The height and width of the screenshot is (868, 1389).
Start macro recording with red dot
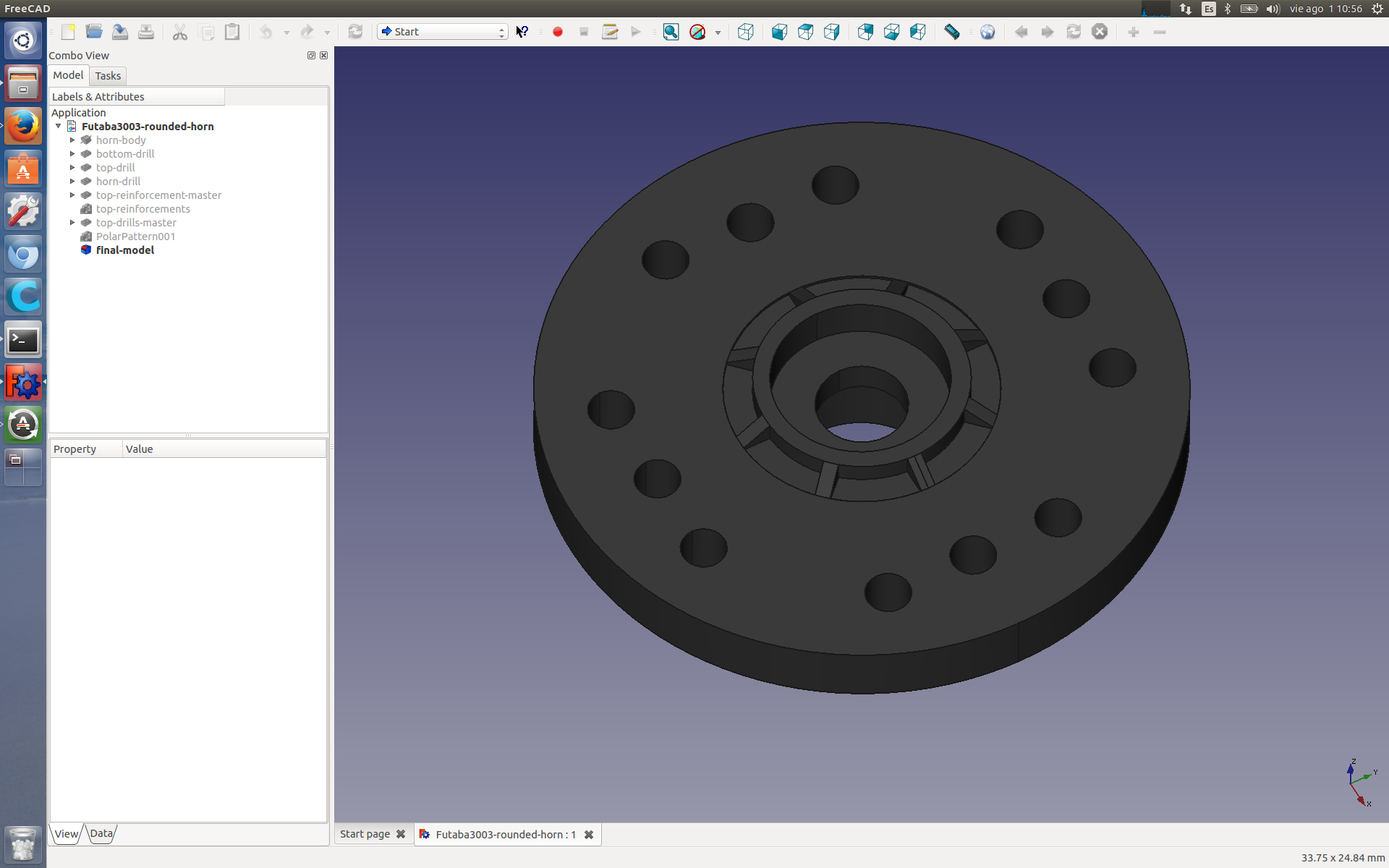point(558,32)
